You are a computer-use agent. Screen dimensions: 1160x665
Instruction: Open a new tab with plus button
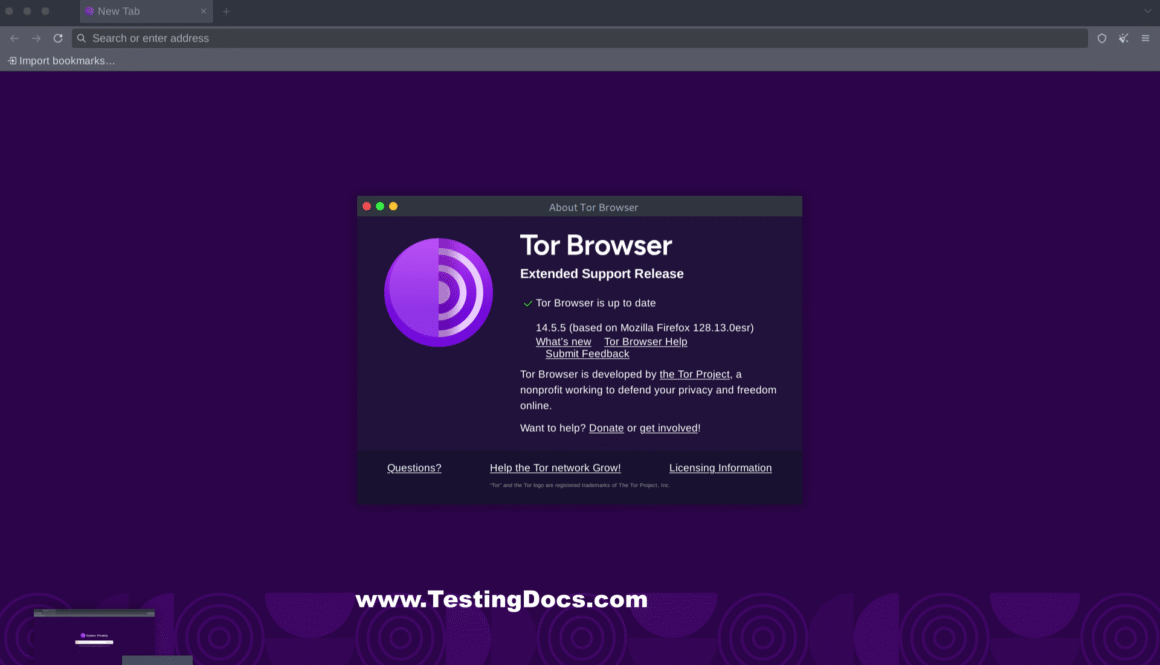226,11
